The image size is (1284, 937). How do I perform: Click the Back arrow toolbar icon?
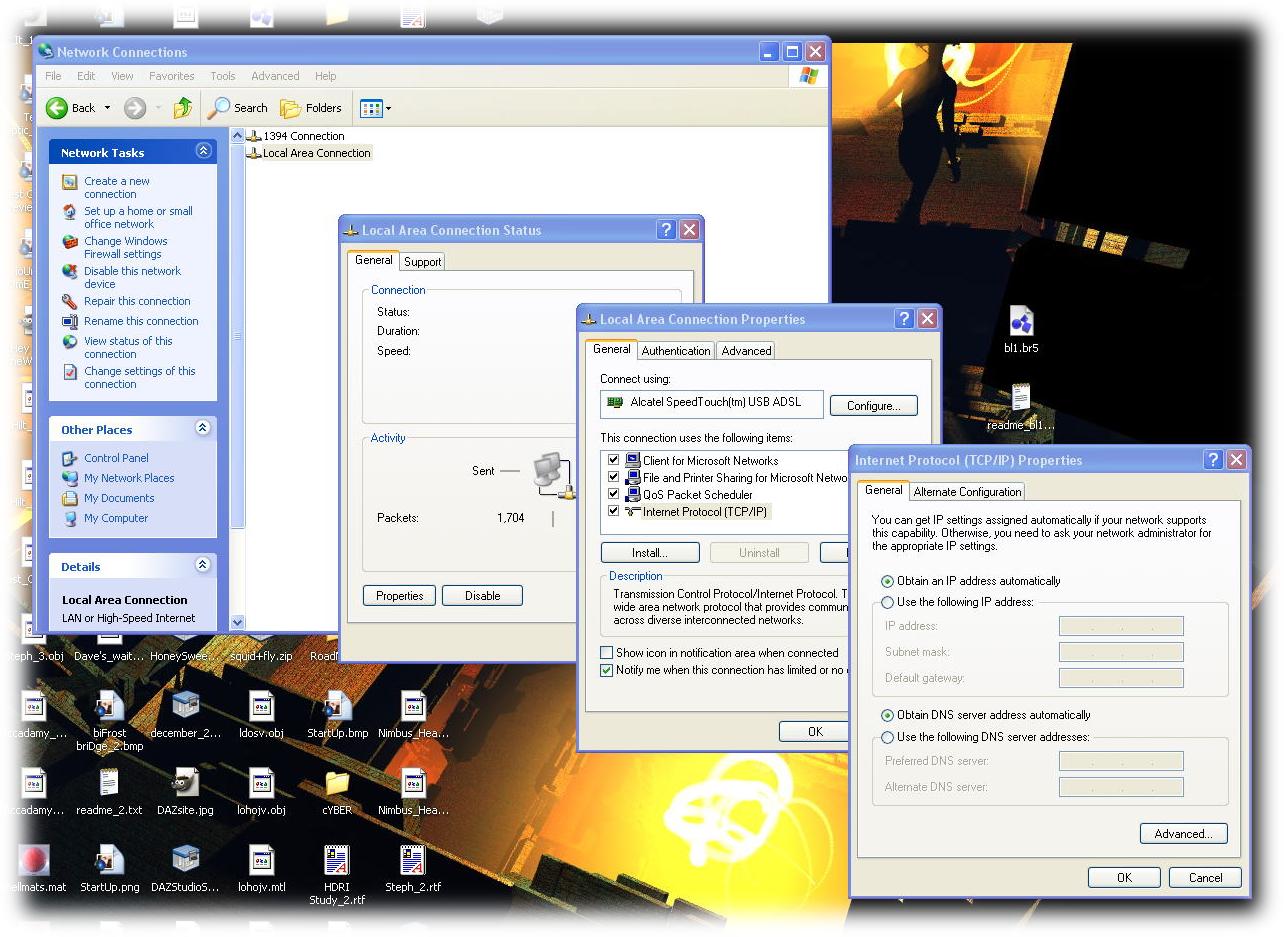58,108
